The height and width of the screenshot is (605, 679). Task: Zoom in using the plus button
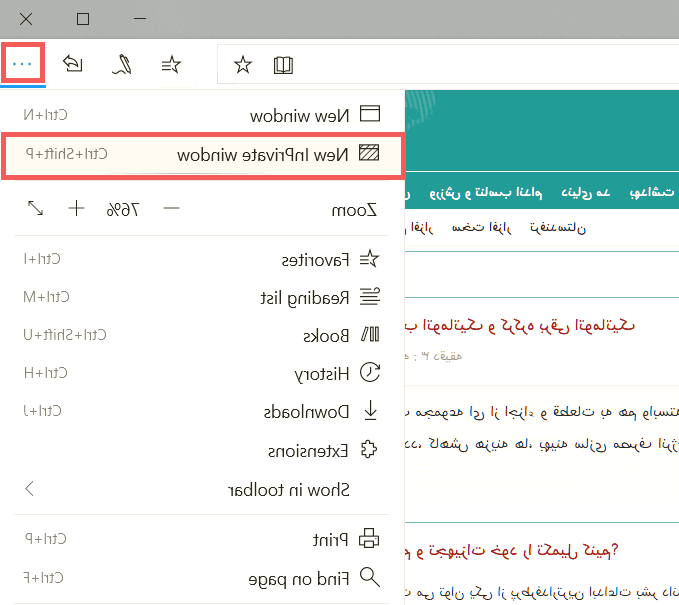coord(76,208)
